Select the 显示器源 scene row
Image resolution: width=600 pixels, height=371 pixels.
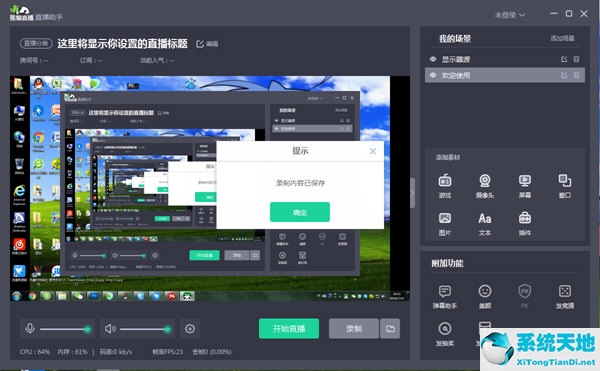pyautogui.click(x=505, y=59)
